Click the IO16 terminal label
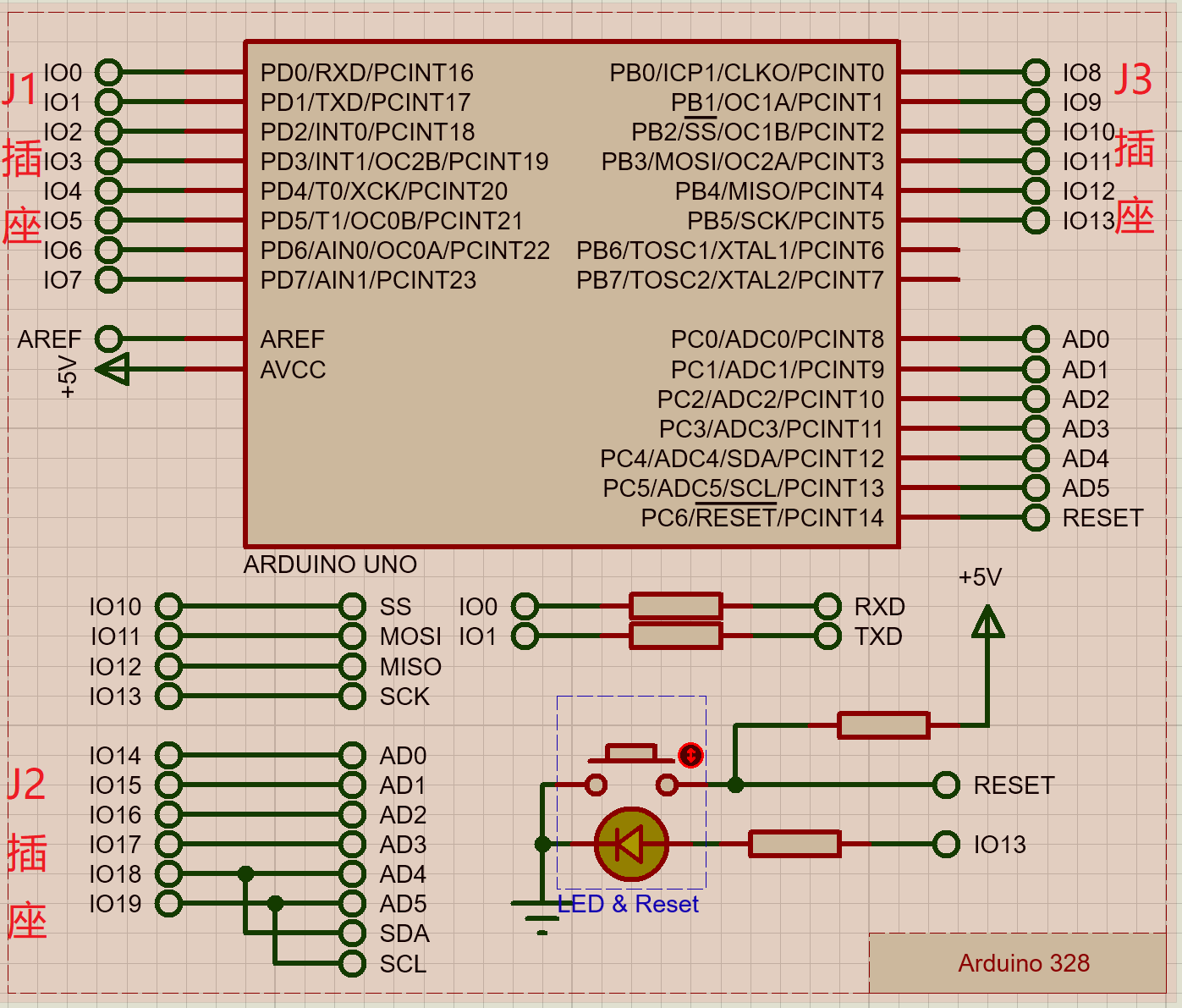 (x=115, y=815)
